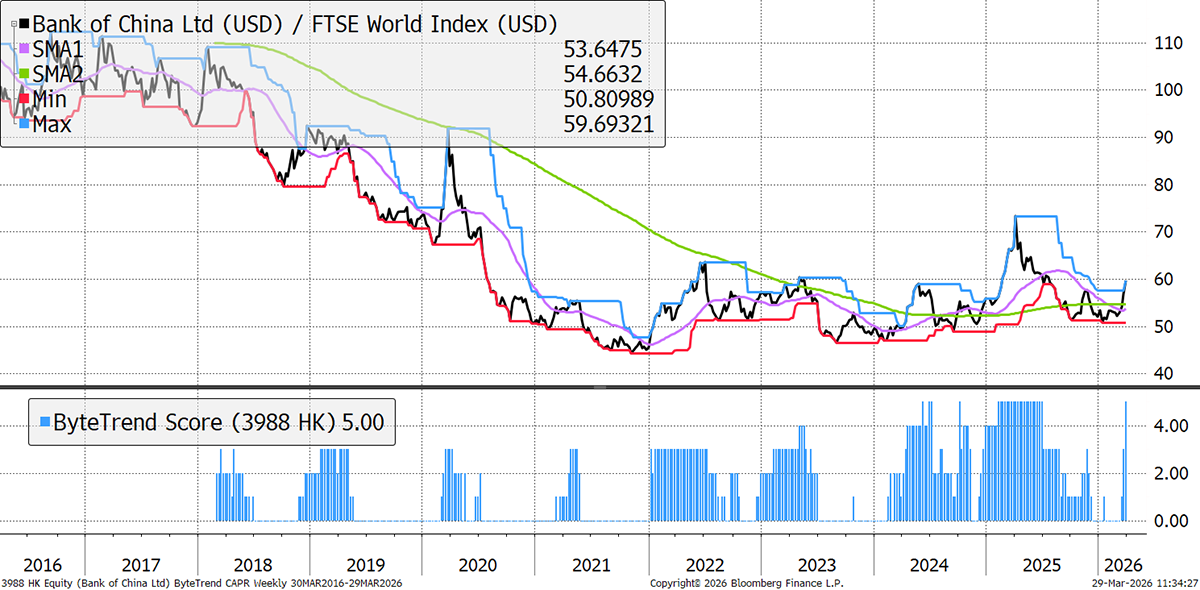
Task: Select the SMA1 legend label
Action: pyautogui.click(x=56, y=49)
